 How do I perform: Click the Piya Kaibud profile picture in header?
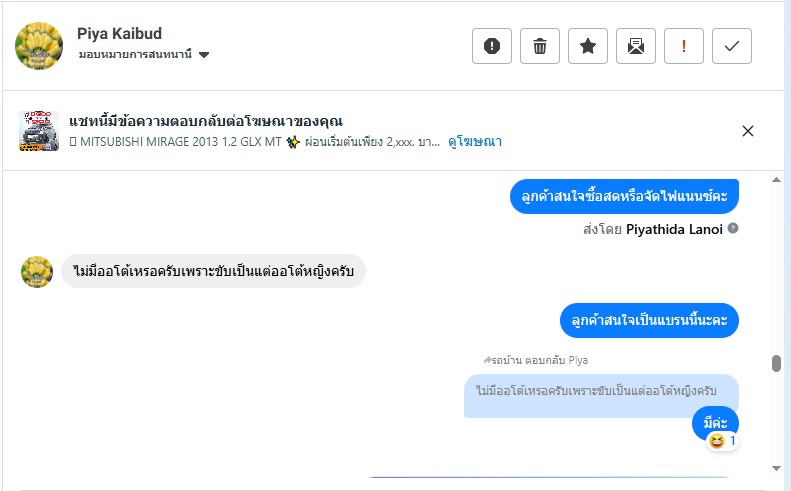tap(40, 46)
